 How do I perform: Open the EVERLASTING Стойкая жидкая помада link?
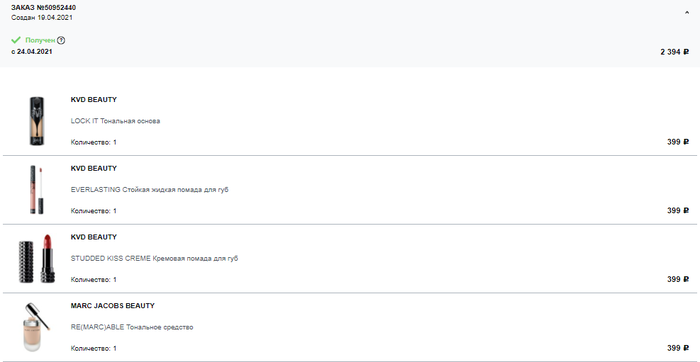click(x=150, y=190)
